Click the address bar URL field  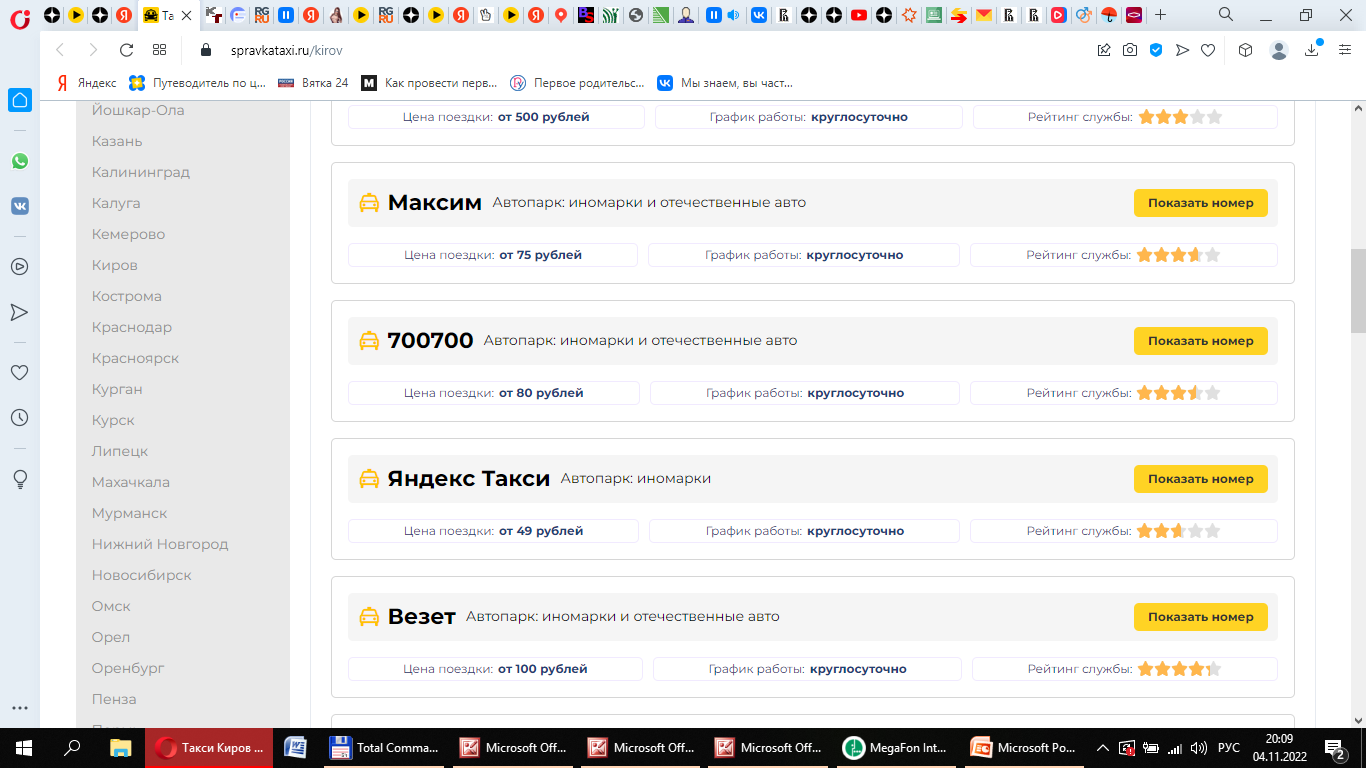[600, 50]
